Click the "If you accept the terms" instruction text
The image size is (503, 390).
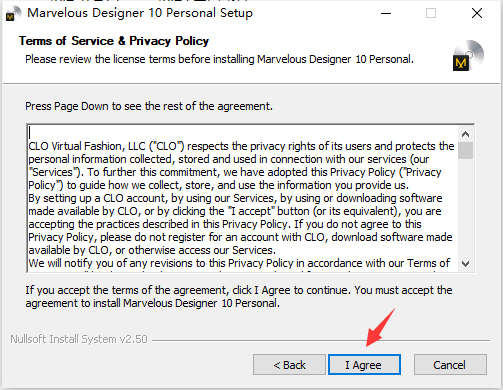pos(239,296)
